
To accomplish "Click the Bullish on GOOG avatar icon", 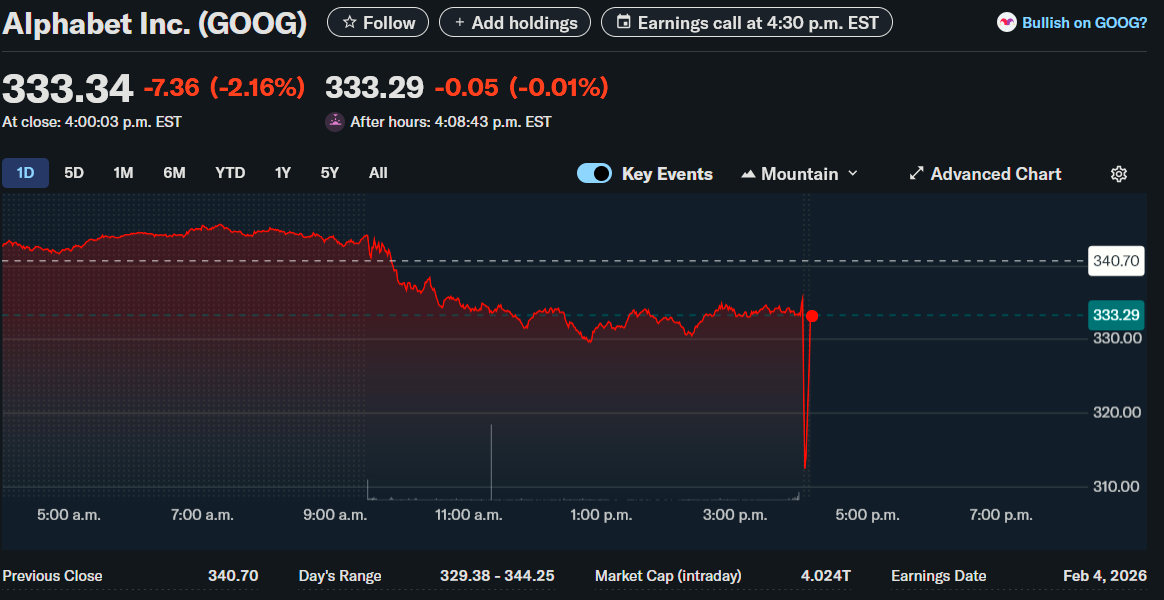I will coord(1007,23).
